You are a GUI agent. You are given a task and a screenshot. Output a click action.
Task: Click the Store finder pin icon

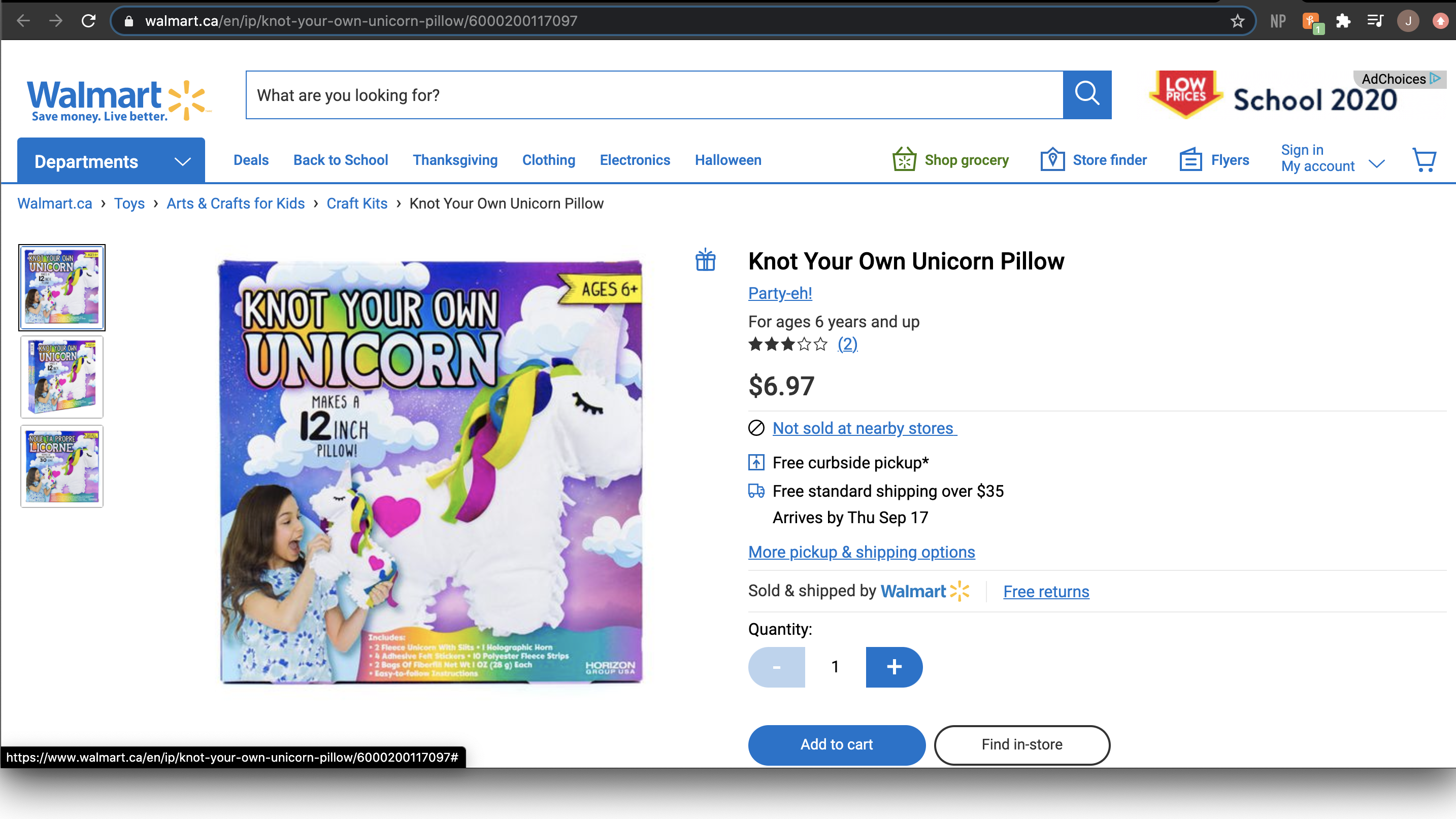pyautogui.click(x=1052, y=160)
